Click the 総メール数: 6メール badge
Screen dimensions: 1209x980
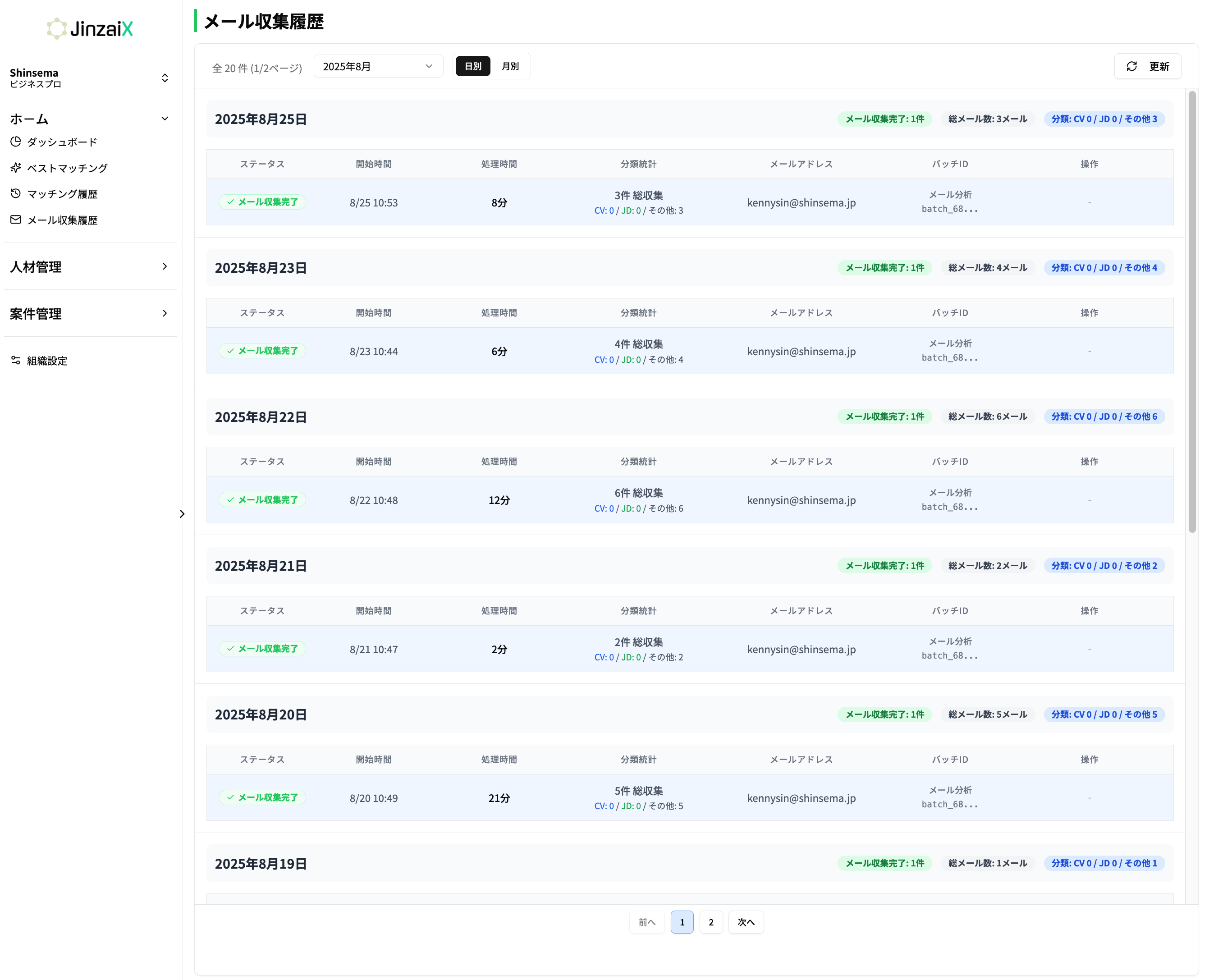click(987, 417)
